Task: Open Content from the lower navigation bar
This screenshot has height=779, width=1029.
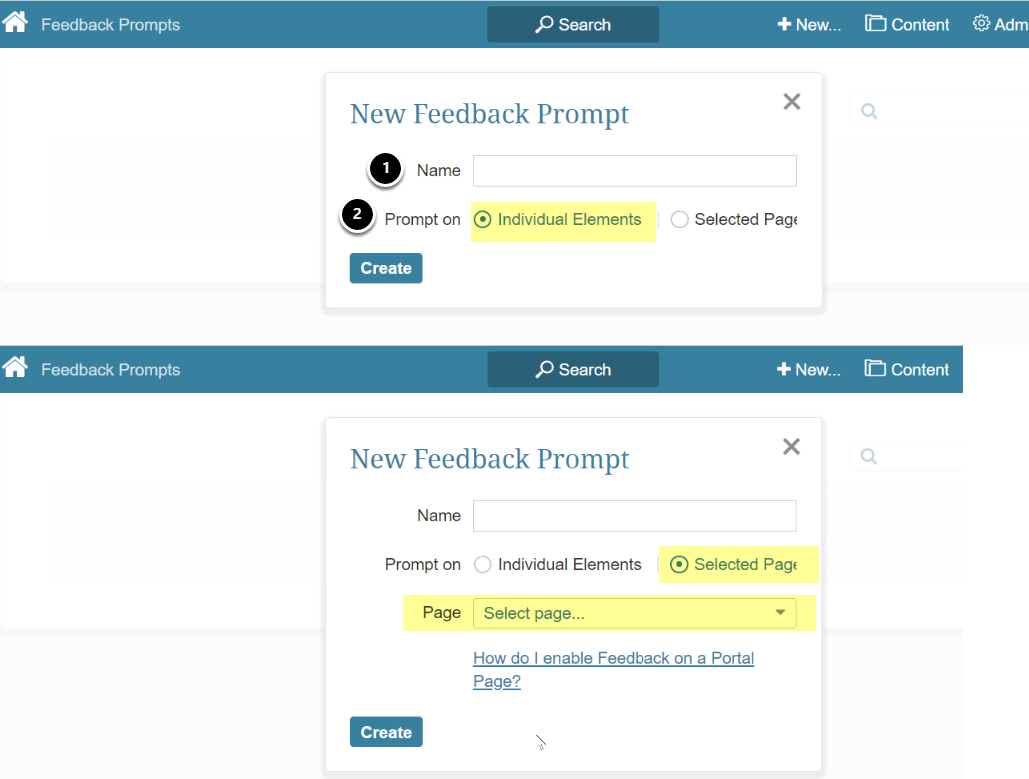Action: pos(907,369)
